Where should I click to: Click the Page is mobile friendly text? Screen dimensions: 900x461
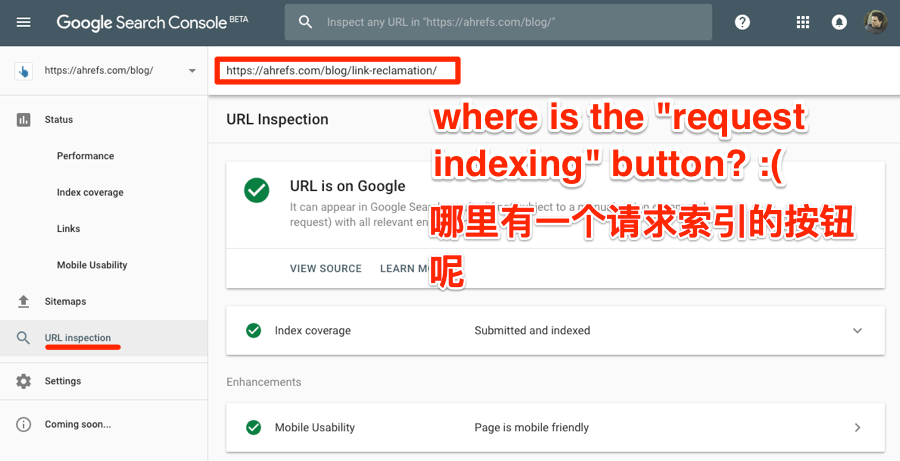click(x=532, y=427)
